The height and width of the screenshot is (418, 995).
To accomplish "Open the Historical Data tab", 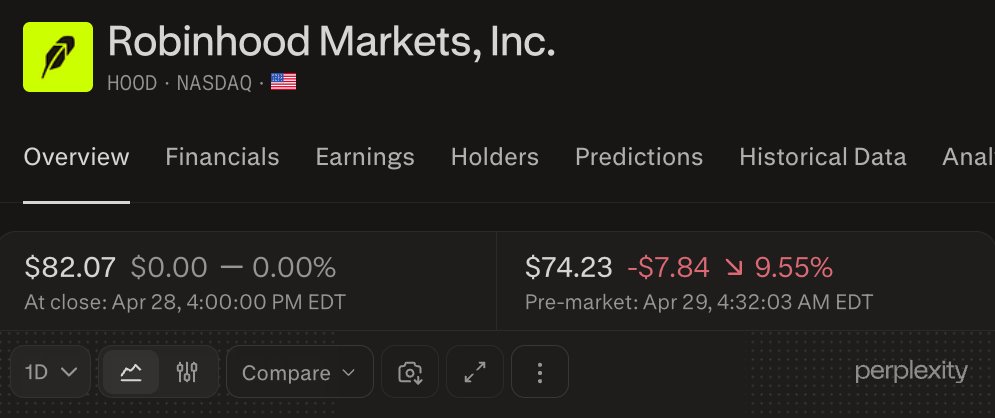I will [823, 157].
